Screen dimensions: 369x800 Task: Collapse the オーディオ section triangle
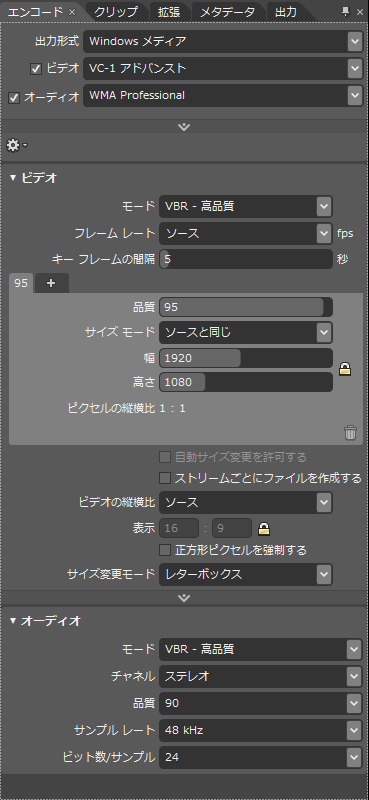tap(13, 621)
